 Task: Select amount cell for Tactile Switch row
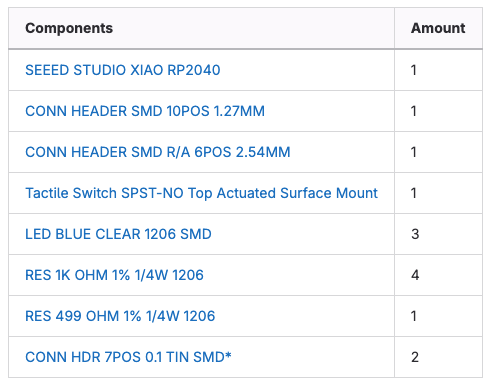click(438, 193)
